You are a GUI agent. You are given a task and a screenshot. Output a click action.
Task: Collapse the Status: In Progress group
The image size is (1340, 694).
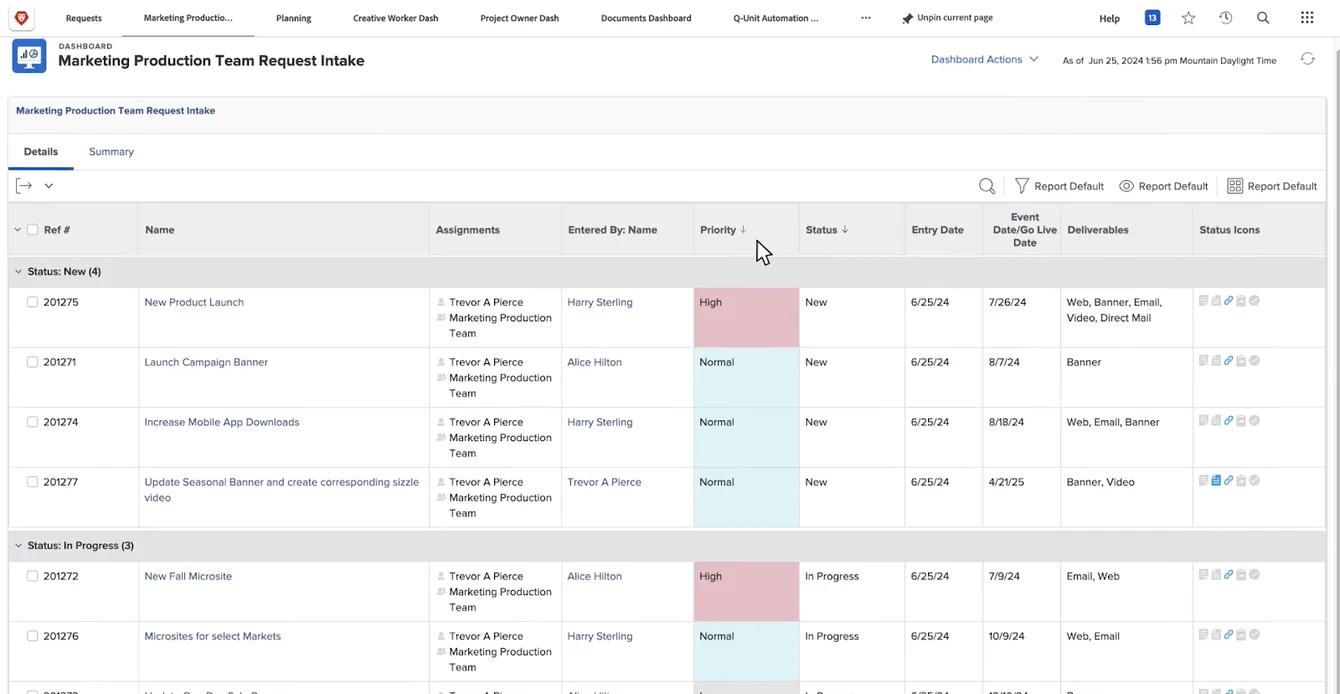[x=18, y=546]
